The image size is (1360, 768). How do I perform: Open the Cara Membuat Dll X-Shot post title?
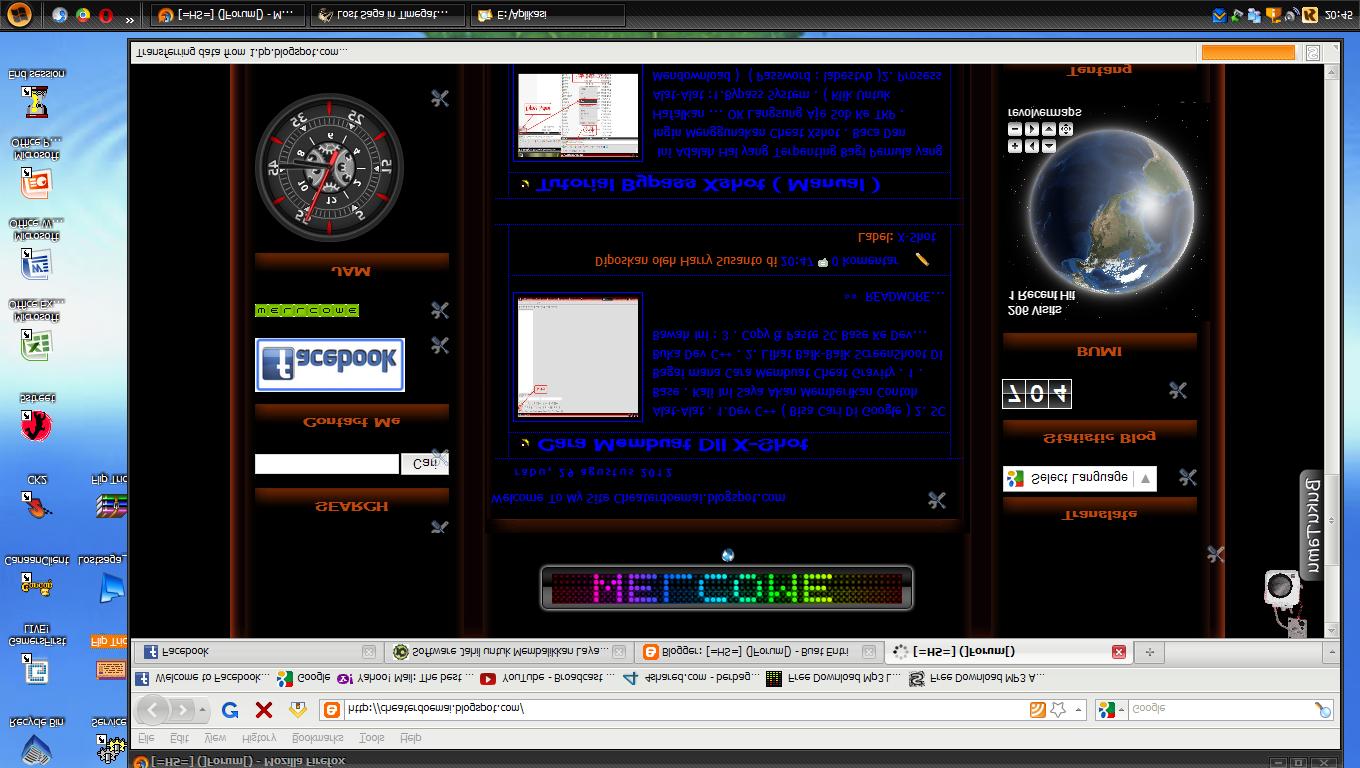[x=672, y=444]
